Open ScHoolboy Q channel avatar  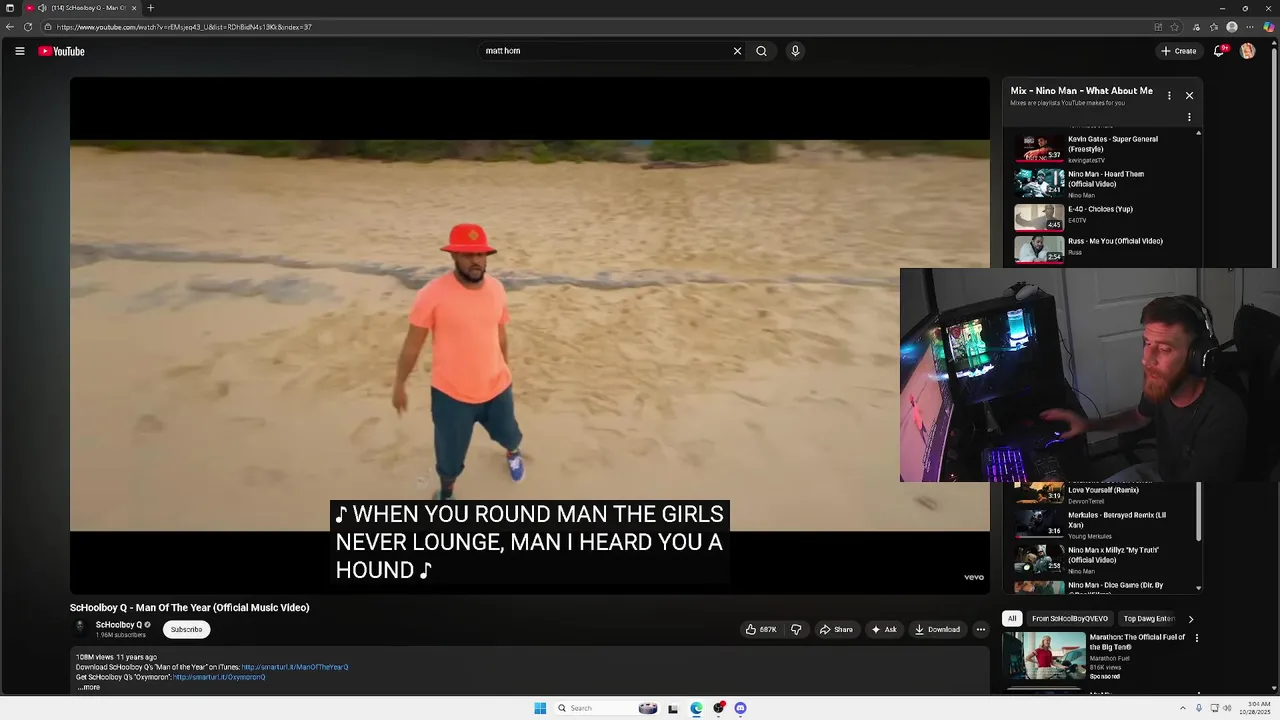pos(80,629)
